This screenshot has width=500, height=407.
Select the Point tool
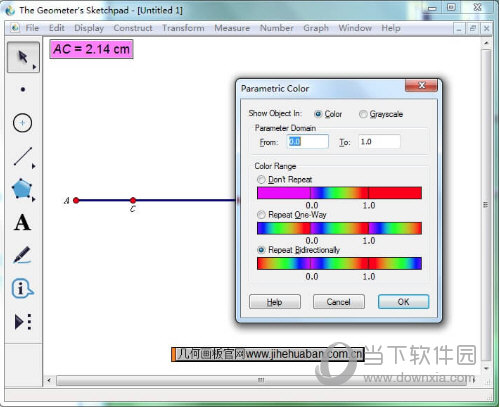[x=23, y=89]
